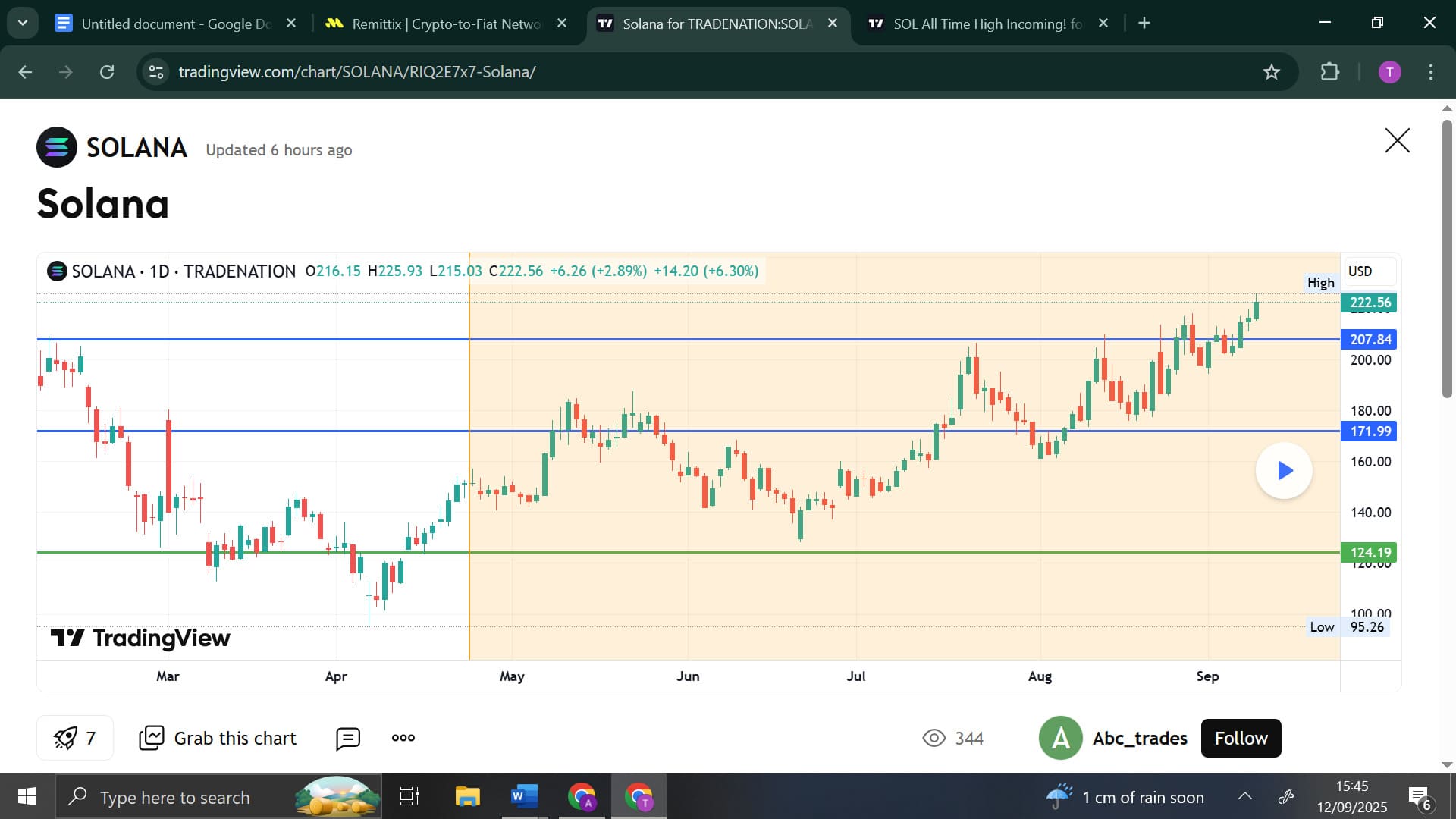Click the page vertical scrollbar thumb

point(1447,258)
